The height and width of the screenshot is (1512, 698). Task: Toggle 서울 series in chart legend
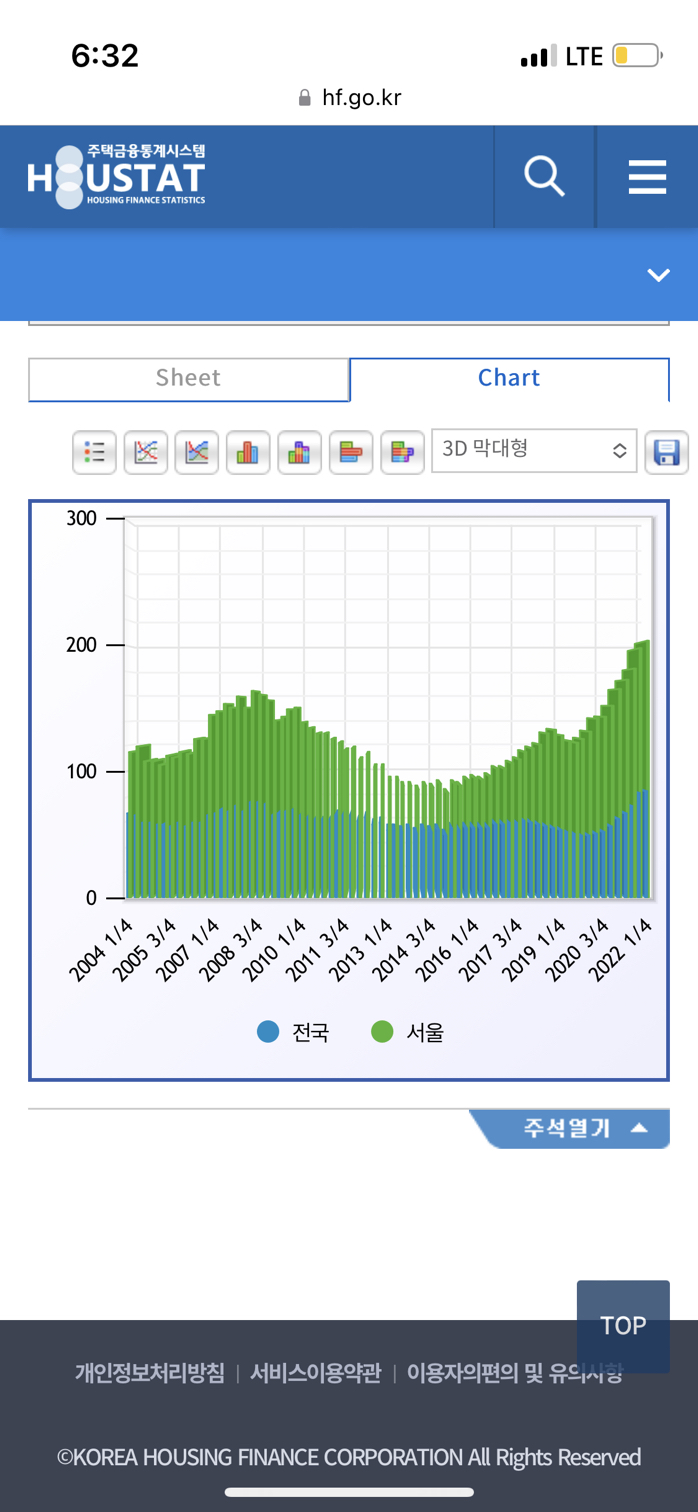coord(408,1032)
